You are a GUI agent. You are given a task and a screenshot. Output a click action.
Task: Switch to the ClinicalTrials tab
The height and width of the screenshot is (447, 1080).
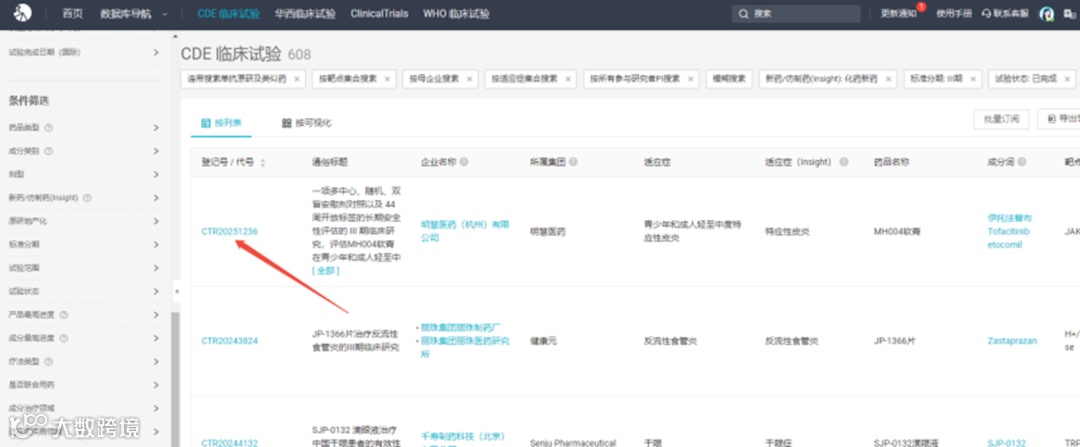pos(379,14)
